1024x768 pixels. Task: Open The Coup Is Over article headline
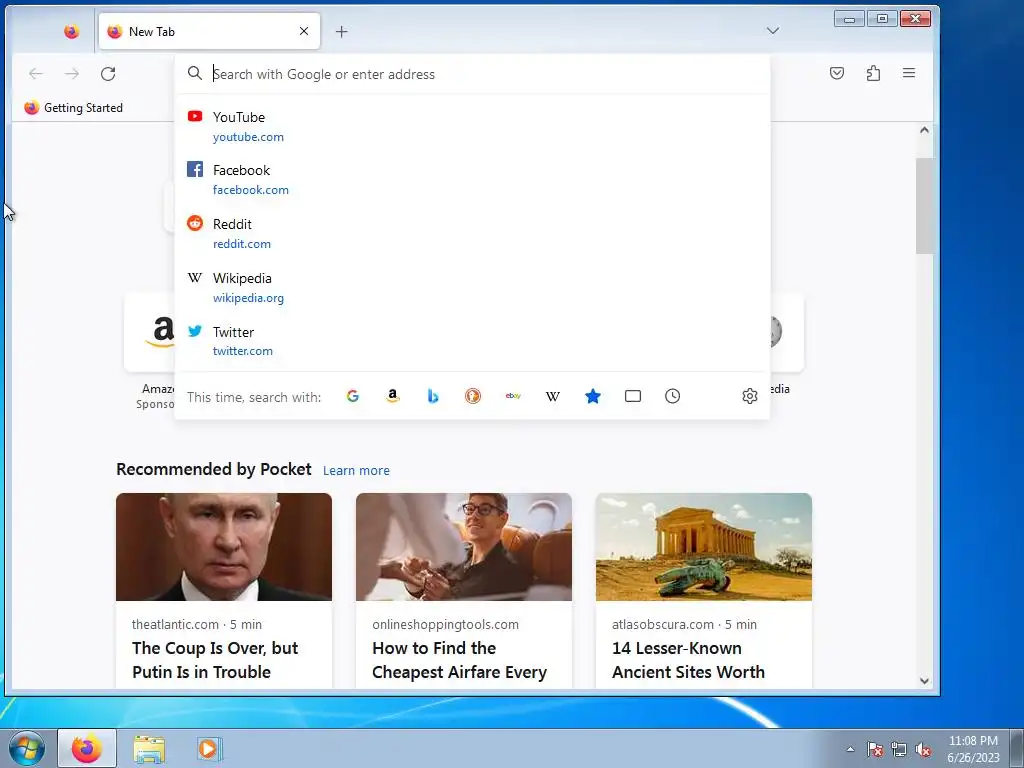pos(215,660)
